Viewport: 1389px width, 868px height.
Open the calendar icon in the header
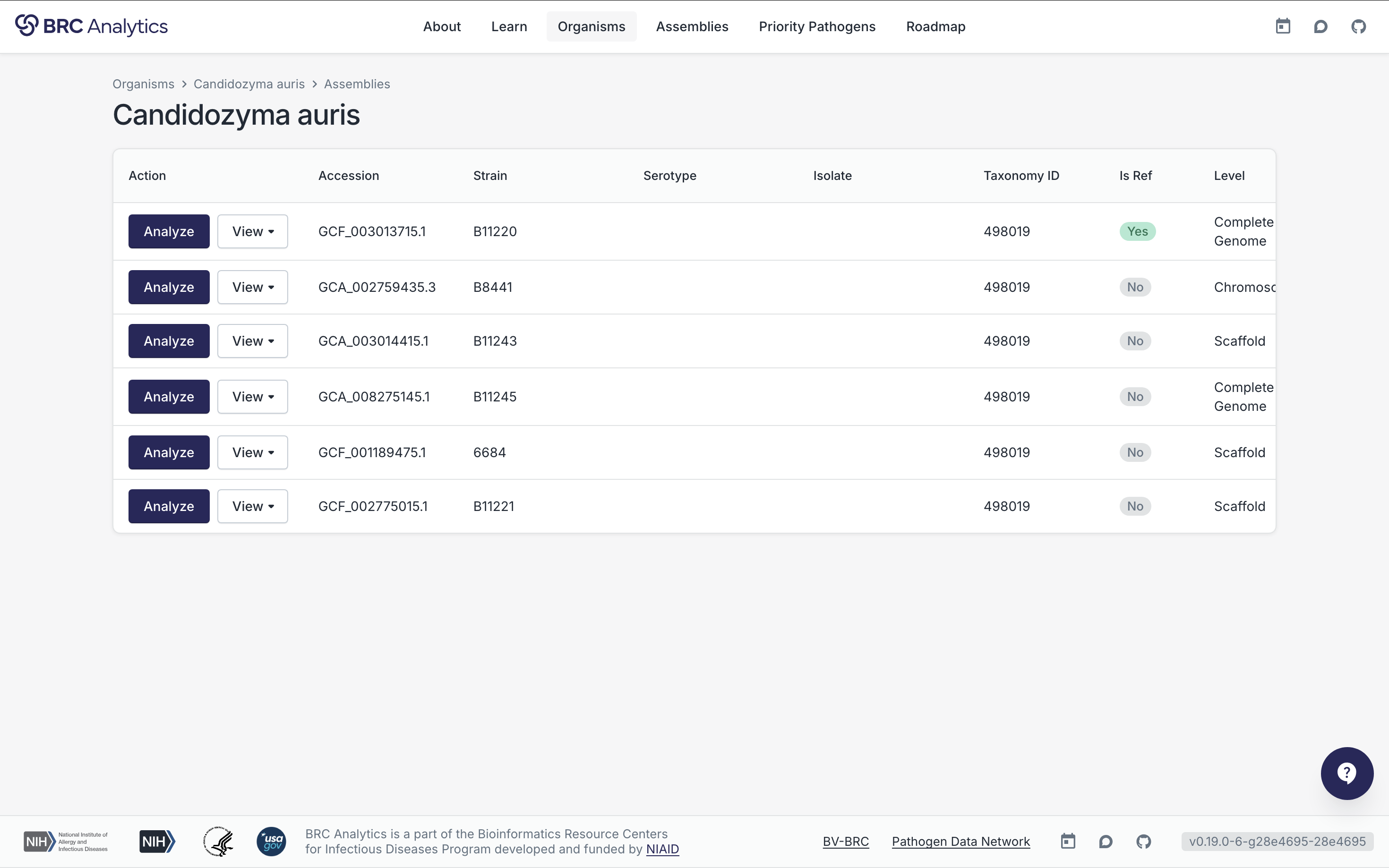coord(1283,26)
